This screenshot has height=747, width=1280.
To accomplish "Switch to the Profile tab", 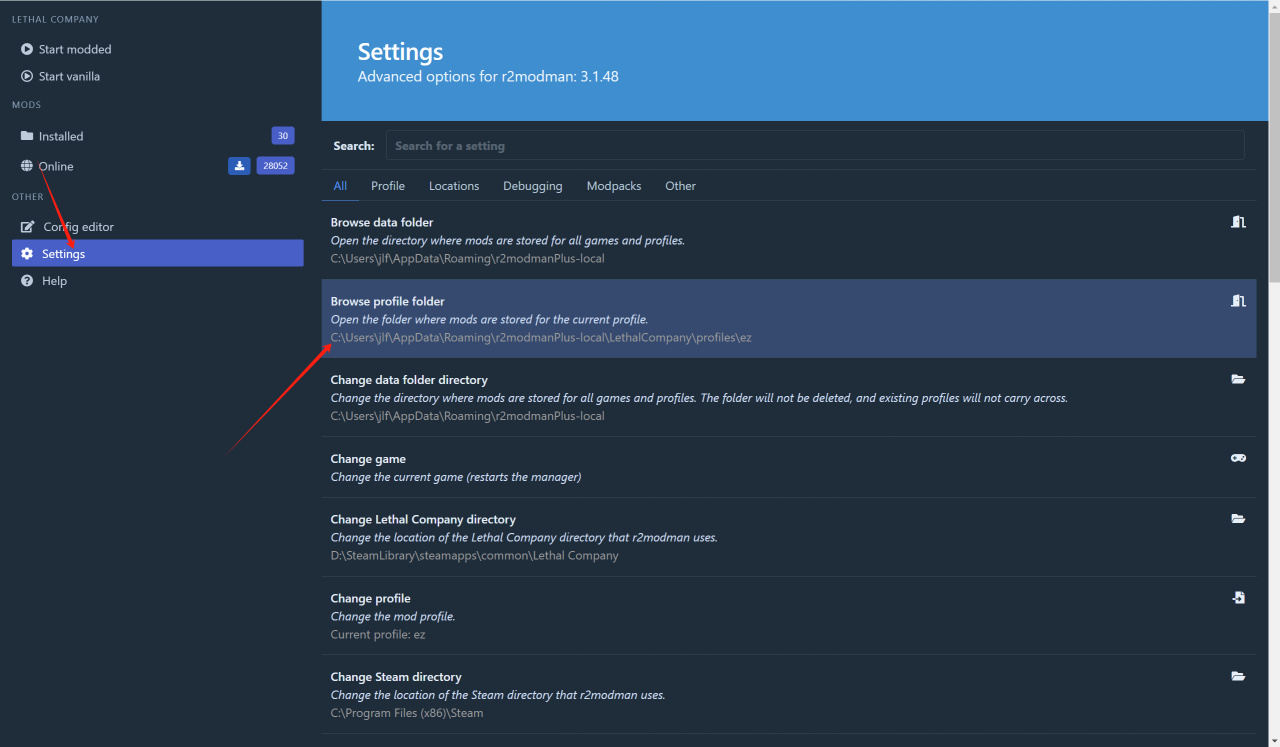I will pyautogui.click(x=388, y=186).
